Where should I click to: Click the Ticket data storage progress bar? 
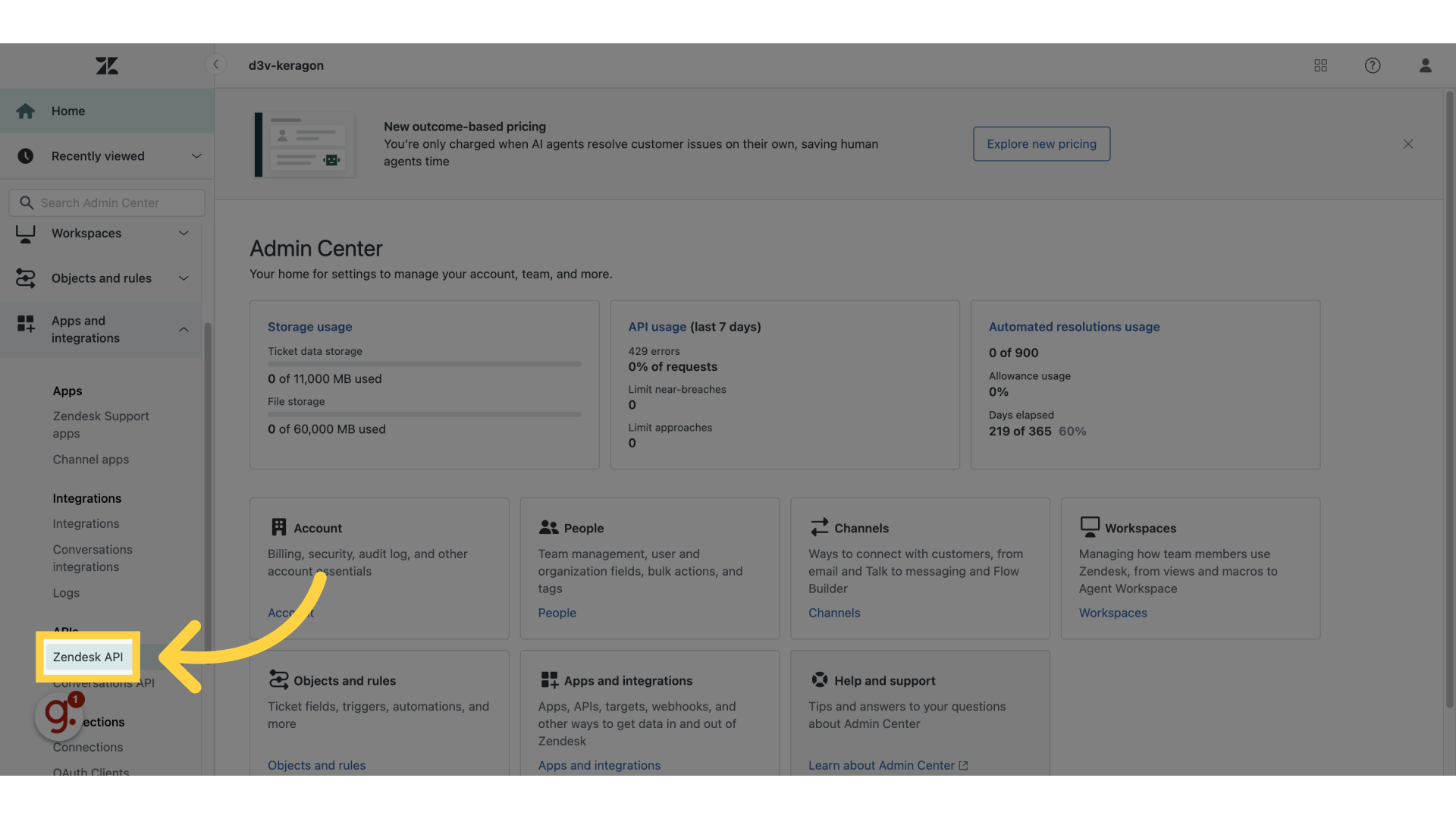click(x=424, y=365)
